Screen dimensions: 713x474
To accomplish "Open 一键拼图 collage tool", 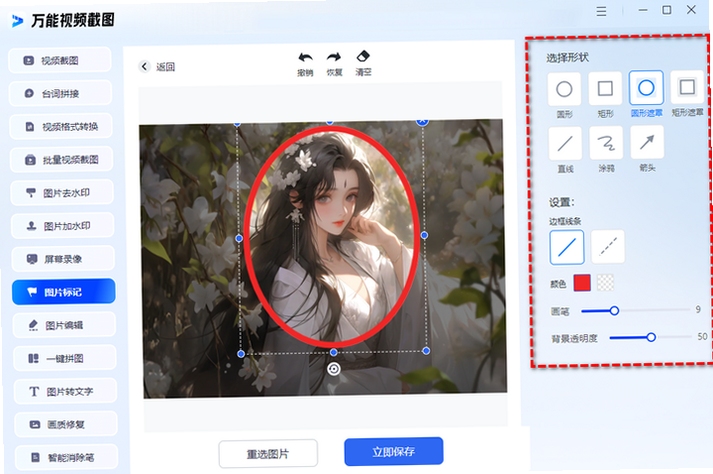I will [x=65, y=358].
